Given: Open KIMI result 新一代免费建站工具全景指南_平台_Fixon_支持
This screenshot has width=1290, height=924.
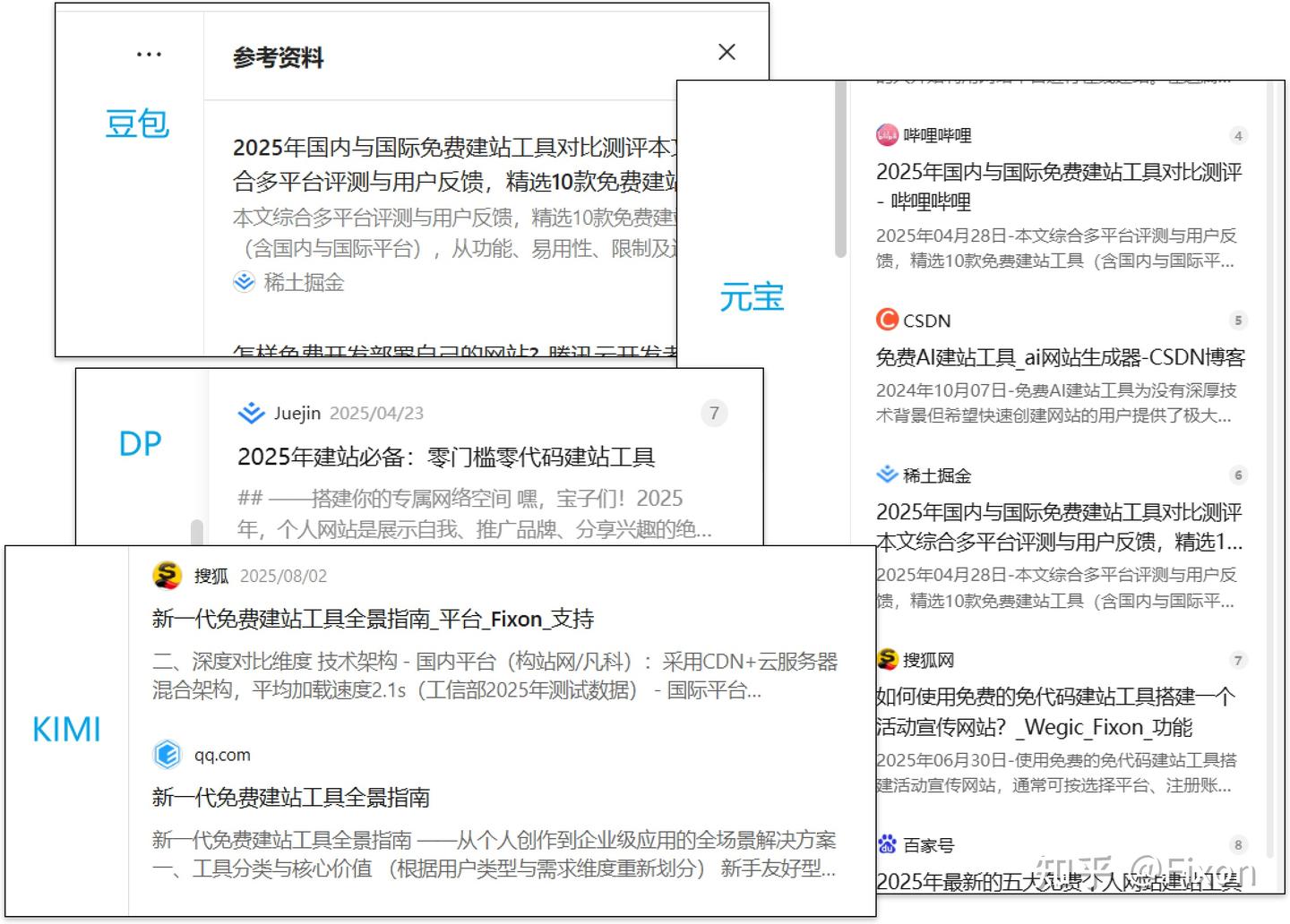Looking at the screenshot, I should coord(373,619).
